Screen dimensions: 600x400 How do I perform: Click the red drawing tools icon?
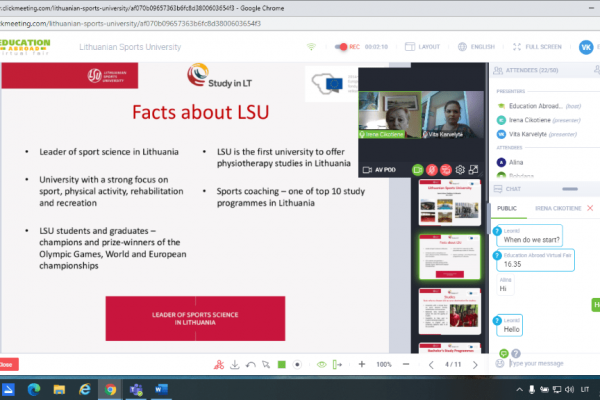pyautogui.click(x=219, y=365)
